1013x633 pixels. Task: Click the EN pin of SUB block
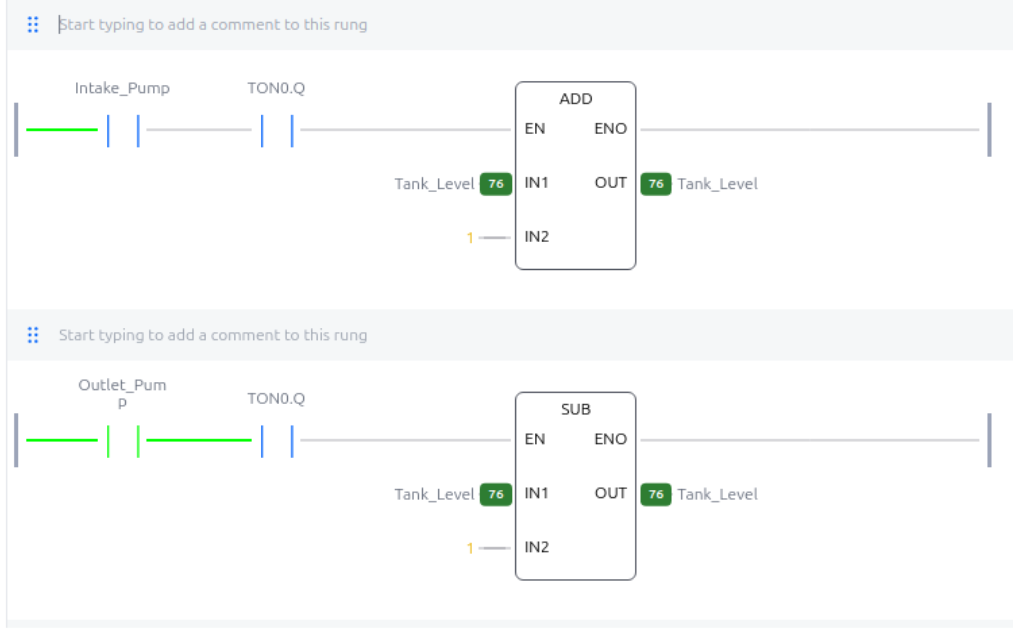click(x=535, y=439)
